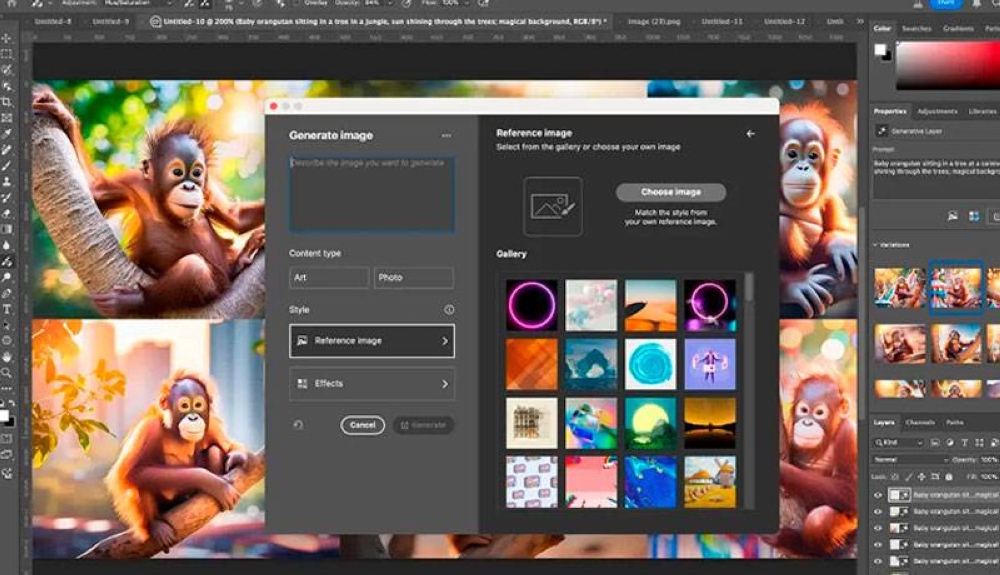Select the Frame tool
Viewport: 1000px width, 575px height.
tap(6, 118)
